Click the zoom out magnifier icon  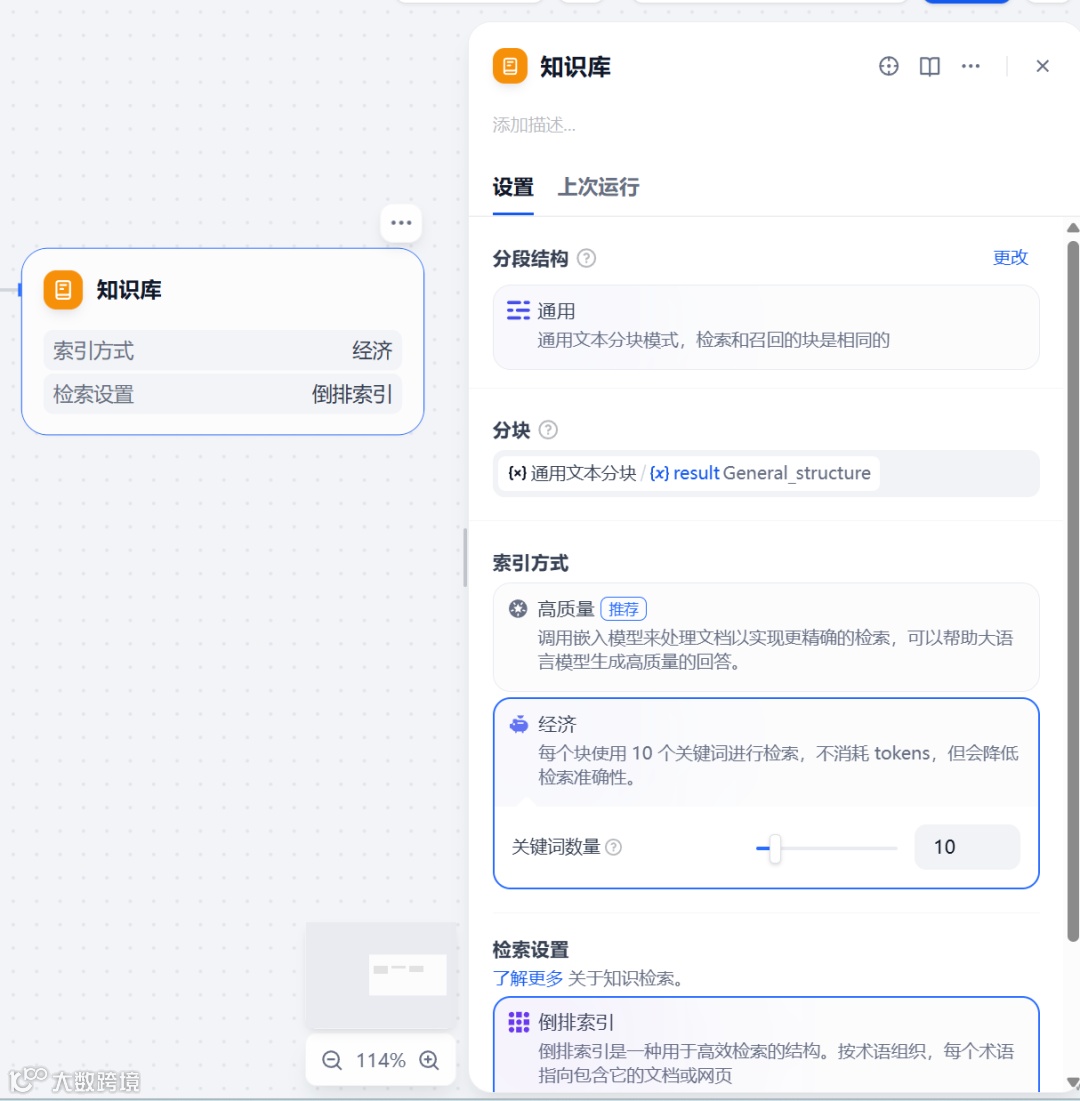coord(331,1060)
